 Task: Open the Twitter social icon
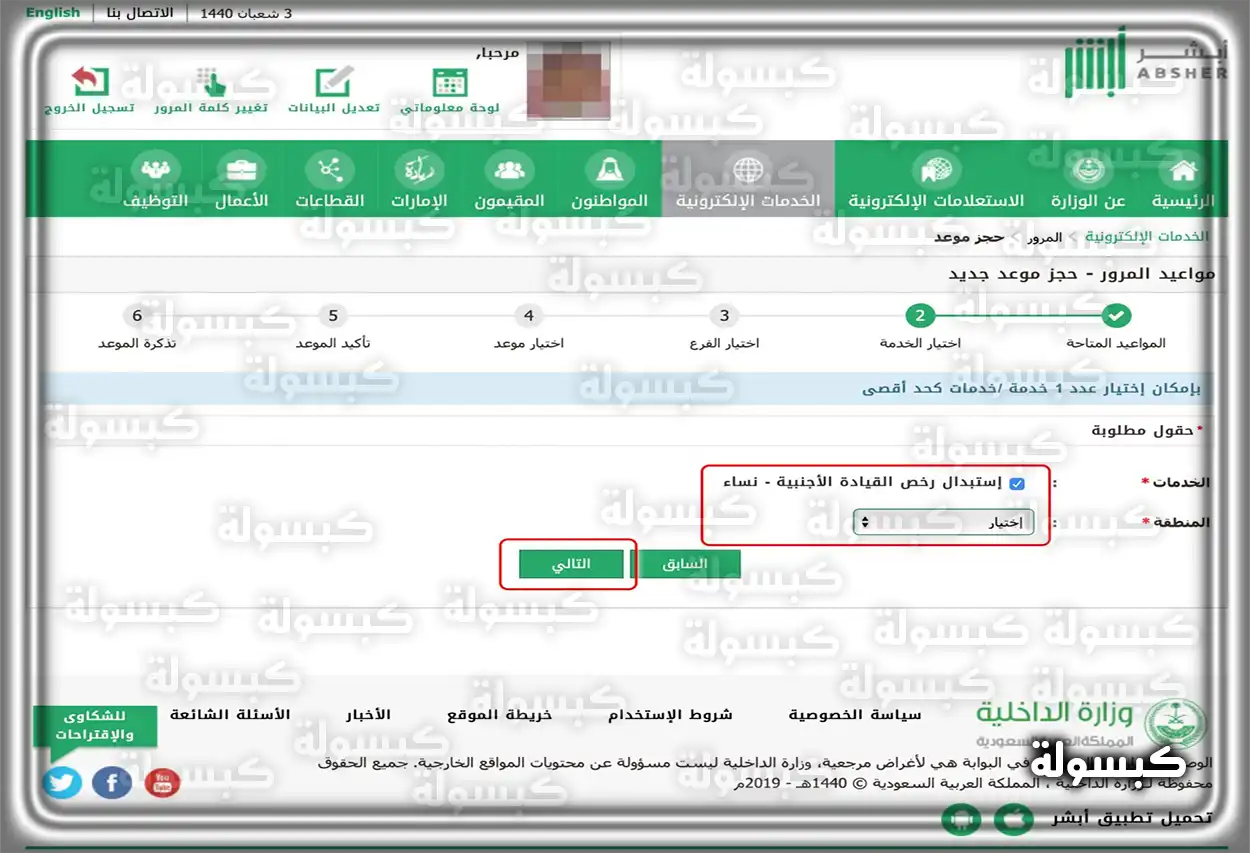coord(62,783)
